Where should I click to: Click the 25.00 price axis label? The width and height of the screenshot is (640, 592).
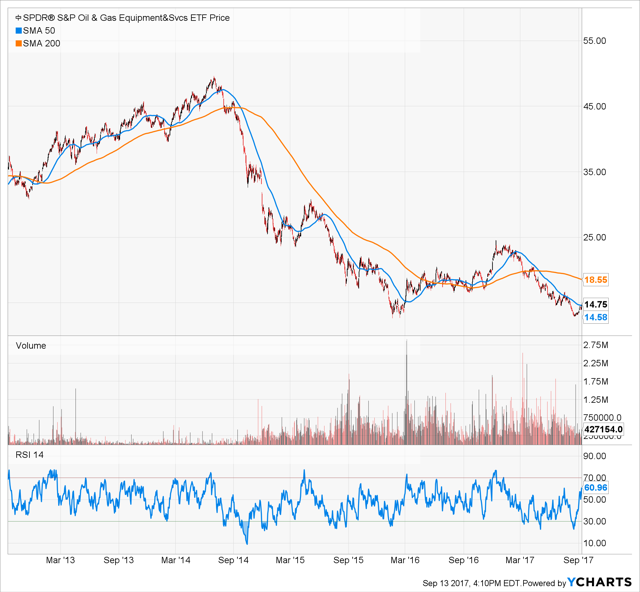point(595,237)
